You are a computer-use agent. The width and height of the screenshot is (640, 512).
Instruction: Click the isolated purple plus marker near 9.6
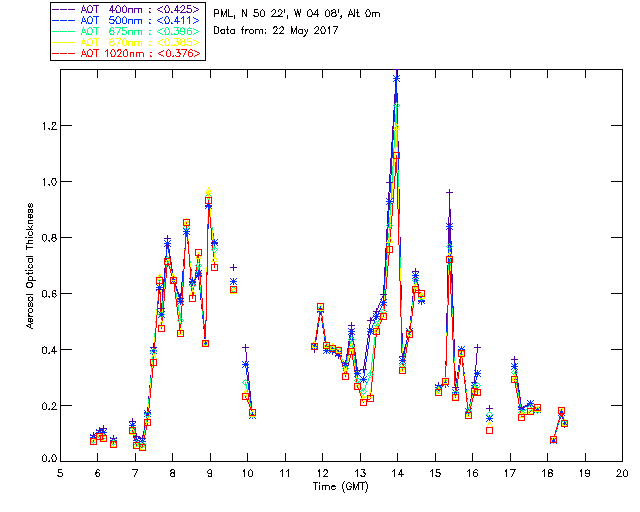pyautogui.click(x=233, y=267)
